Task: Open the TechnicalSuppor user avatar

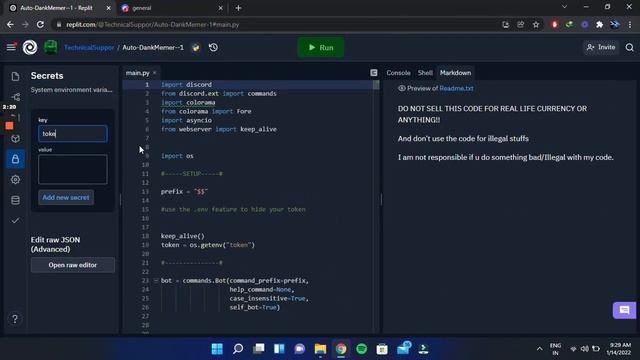Action: (51, 47)
